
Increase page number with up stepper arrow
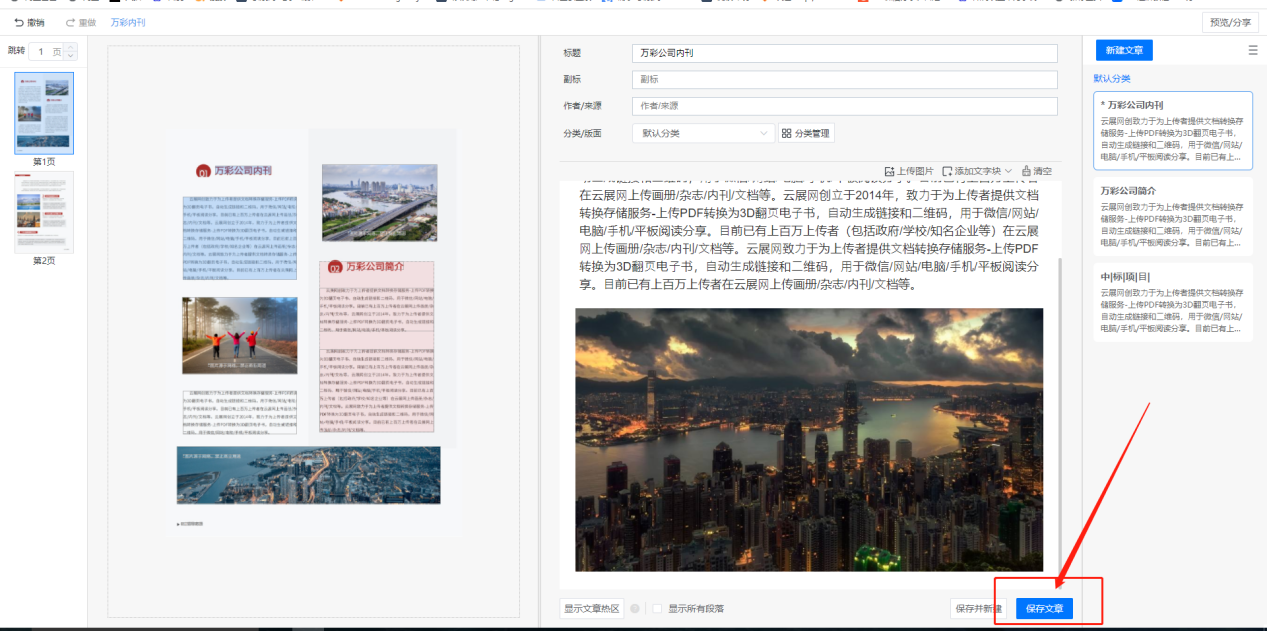[70, 47]
